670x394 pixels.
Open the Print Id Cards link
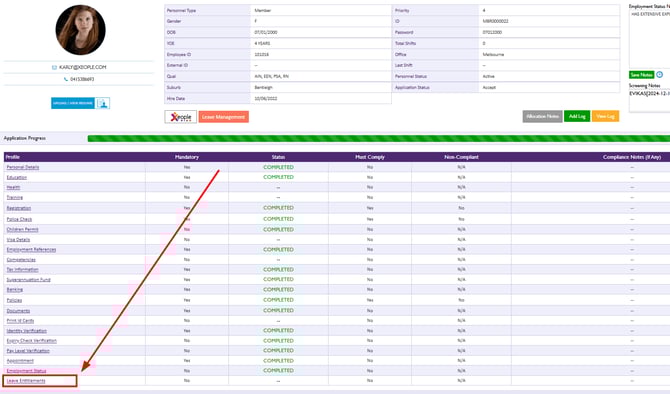(20, 320)
